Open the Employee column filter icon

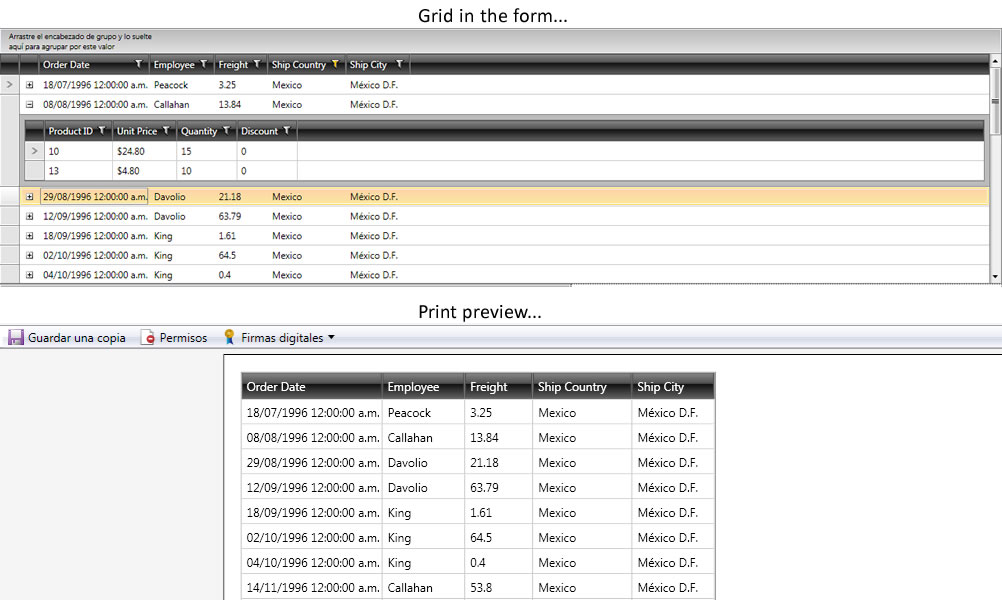click(204, 65)
